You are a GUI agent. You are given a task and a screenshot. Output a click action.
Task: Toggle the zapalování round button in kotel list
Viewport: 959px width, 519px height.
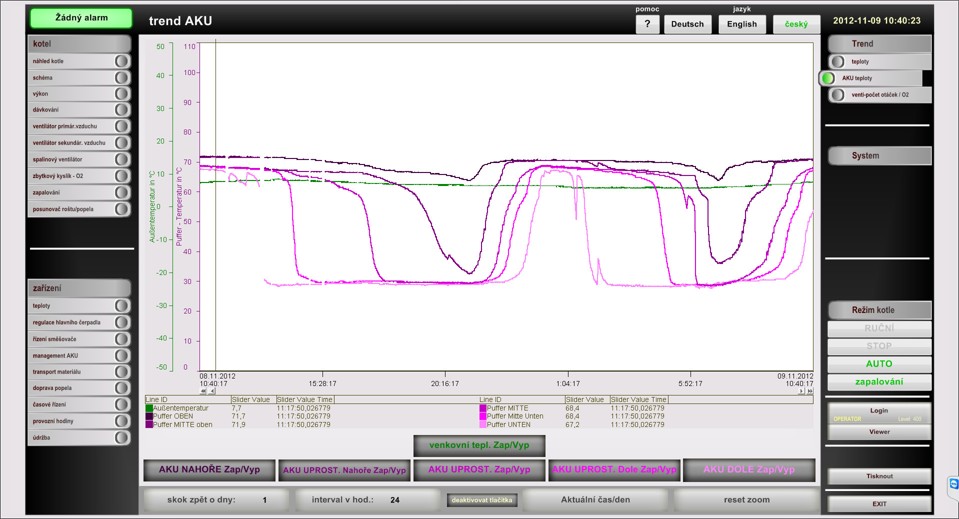122,192
